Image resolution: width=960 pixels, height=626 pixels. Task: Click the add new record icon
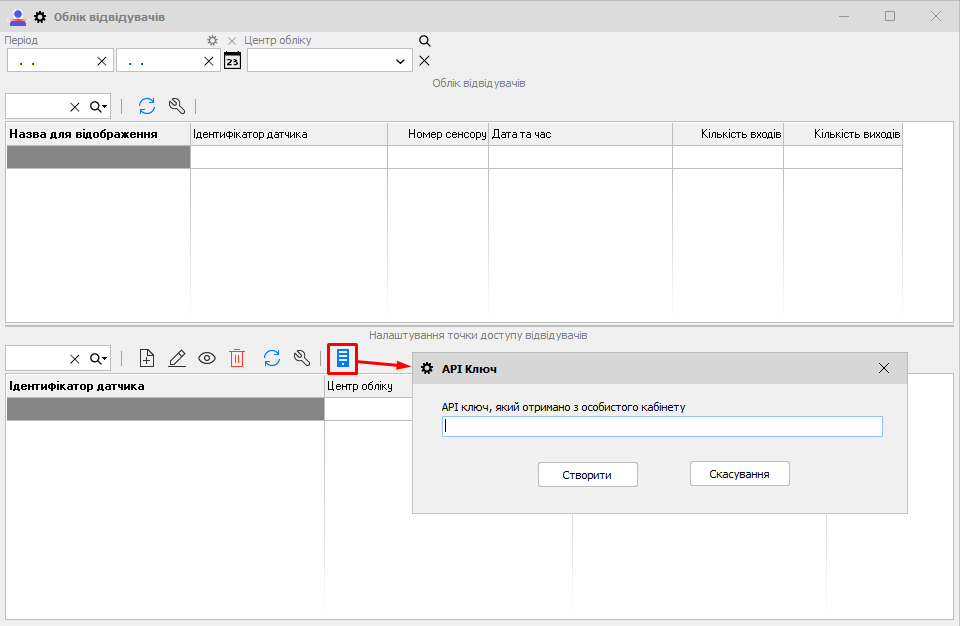tap(147, 358)
